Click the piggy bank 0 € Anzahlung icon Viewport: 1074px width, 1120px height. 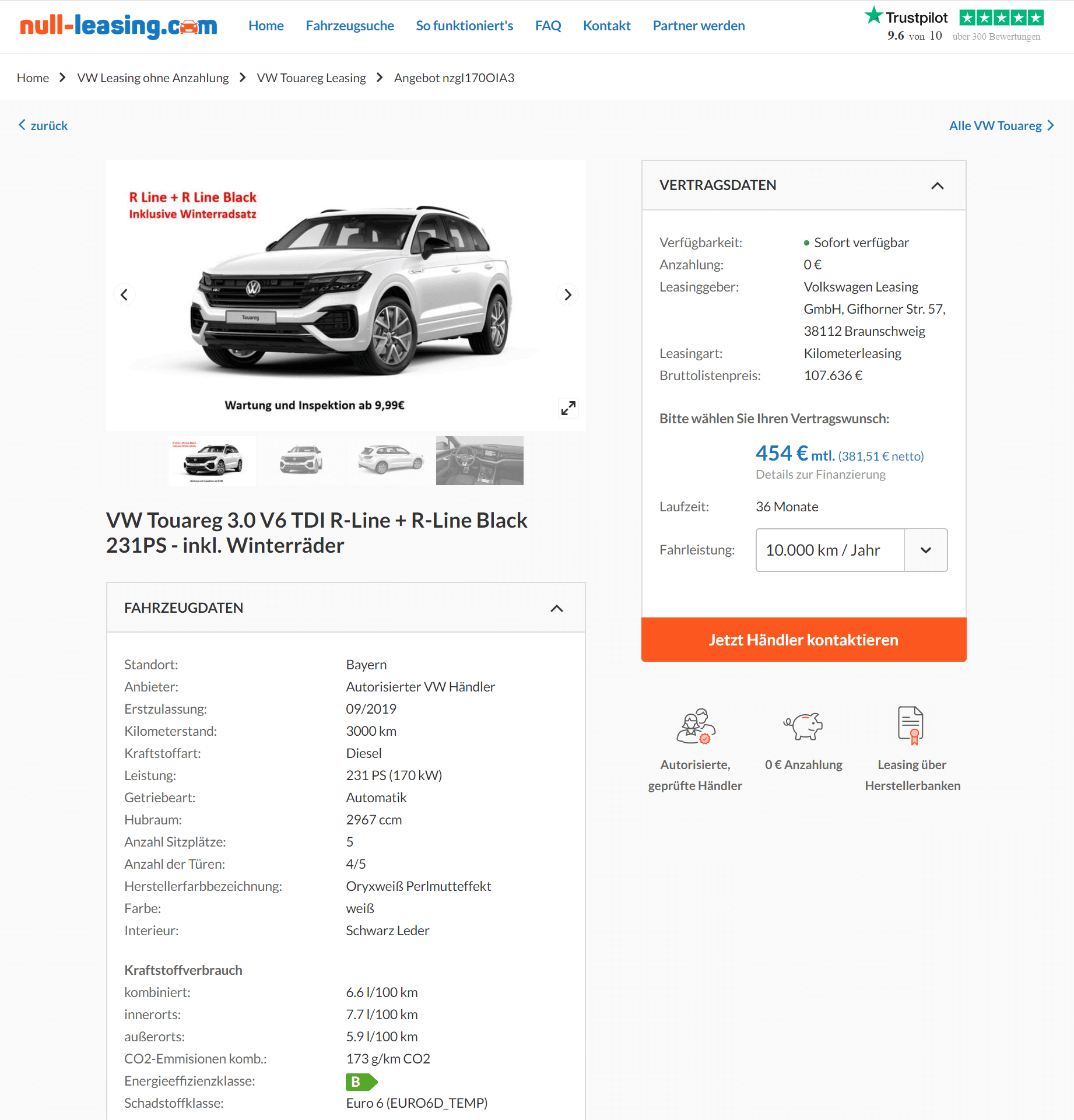pos(803,726)
